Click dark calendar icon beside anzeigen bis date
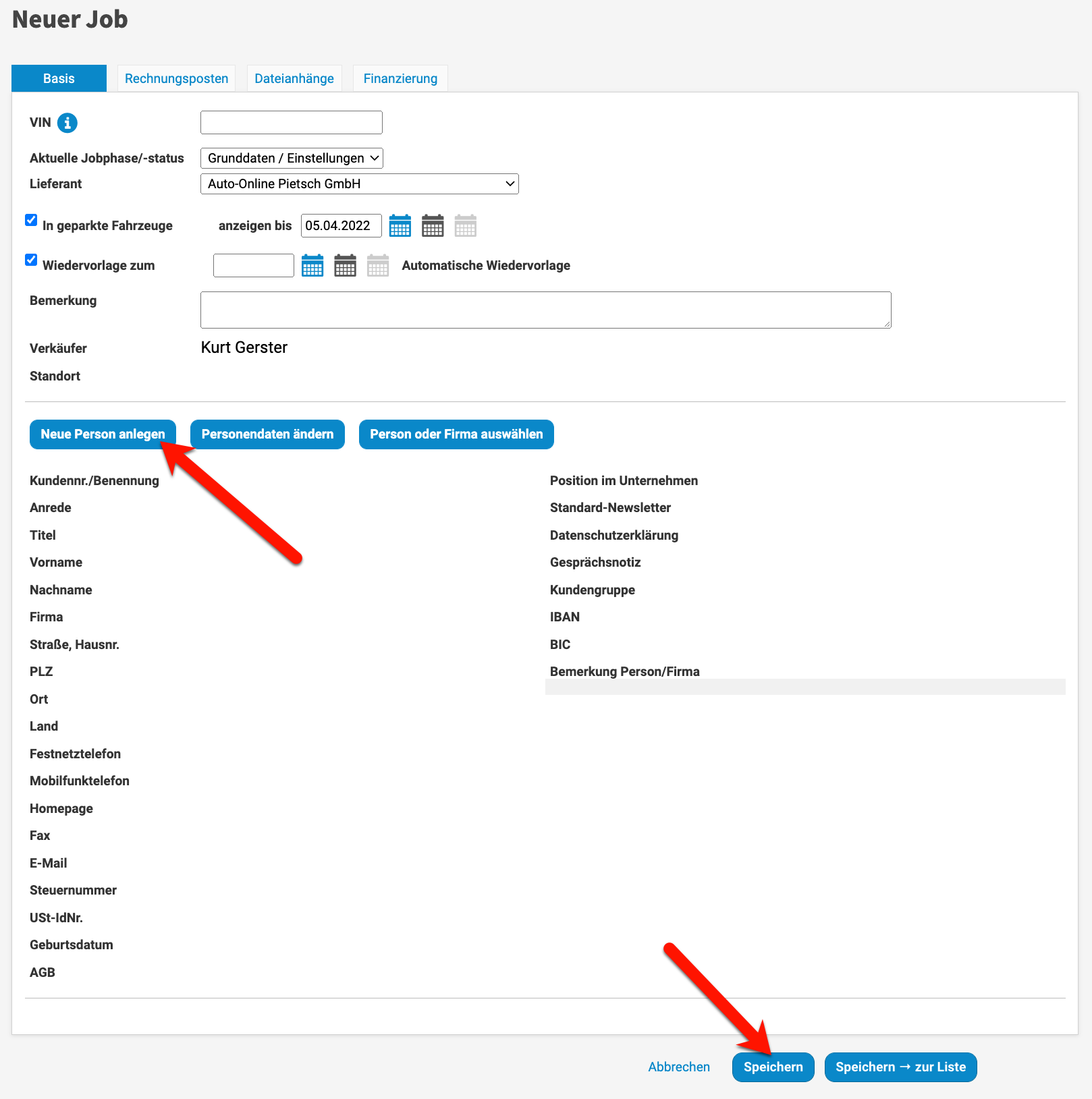 433,226
